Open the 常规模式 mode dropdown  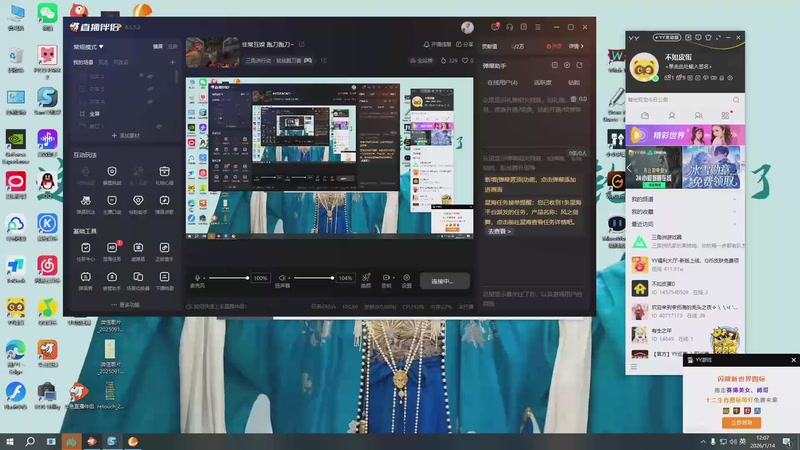click(x=89, y=46)
